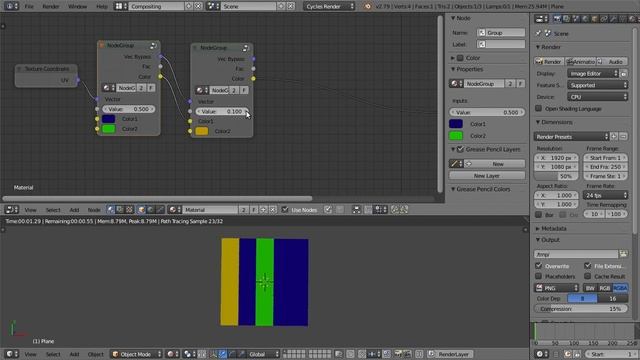Click the screen layout browse icon

pyautogui.click(x=120, y=7)
